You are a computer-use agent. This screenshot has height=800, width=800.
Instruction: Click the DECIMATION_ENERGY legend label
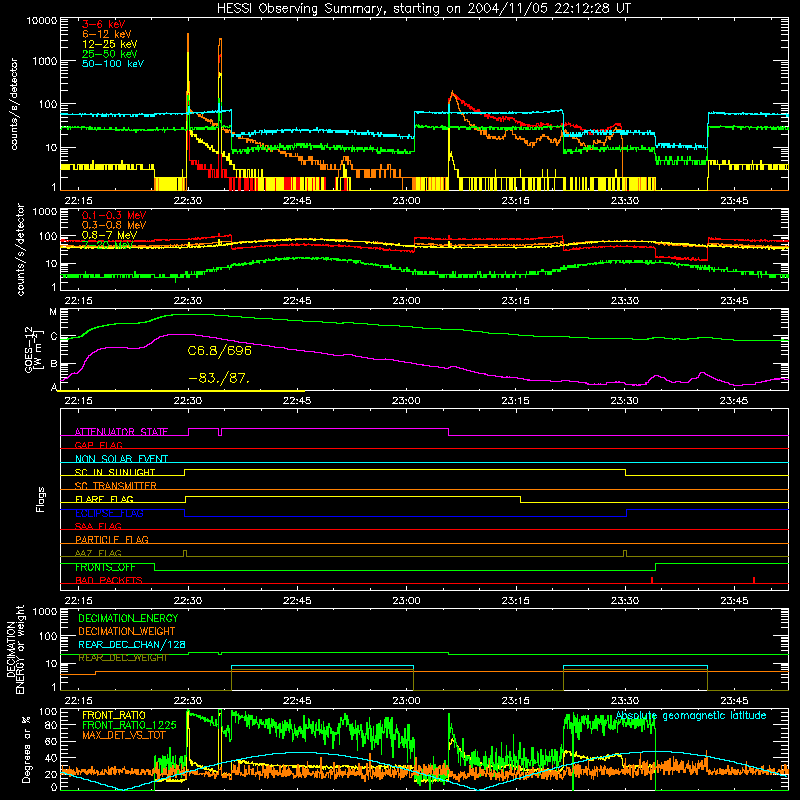128,618
